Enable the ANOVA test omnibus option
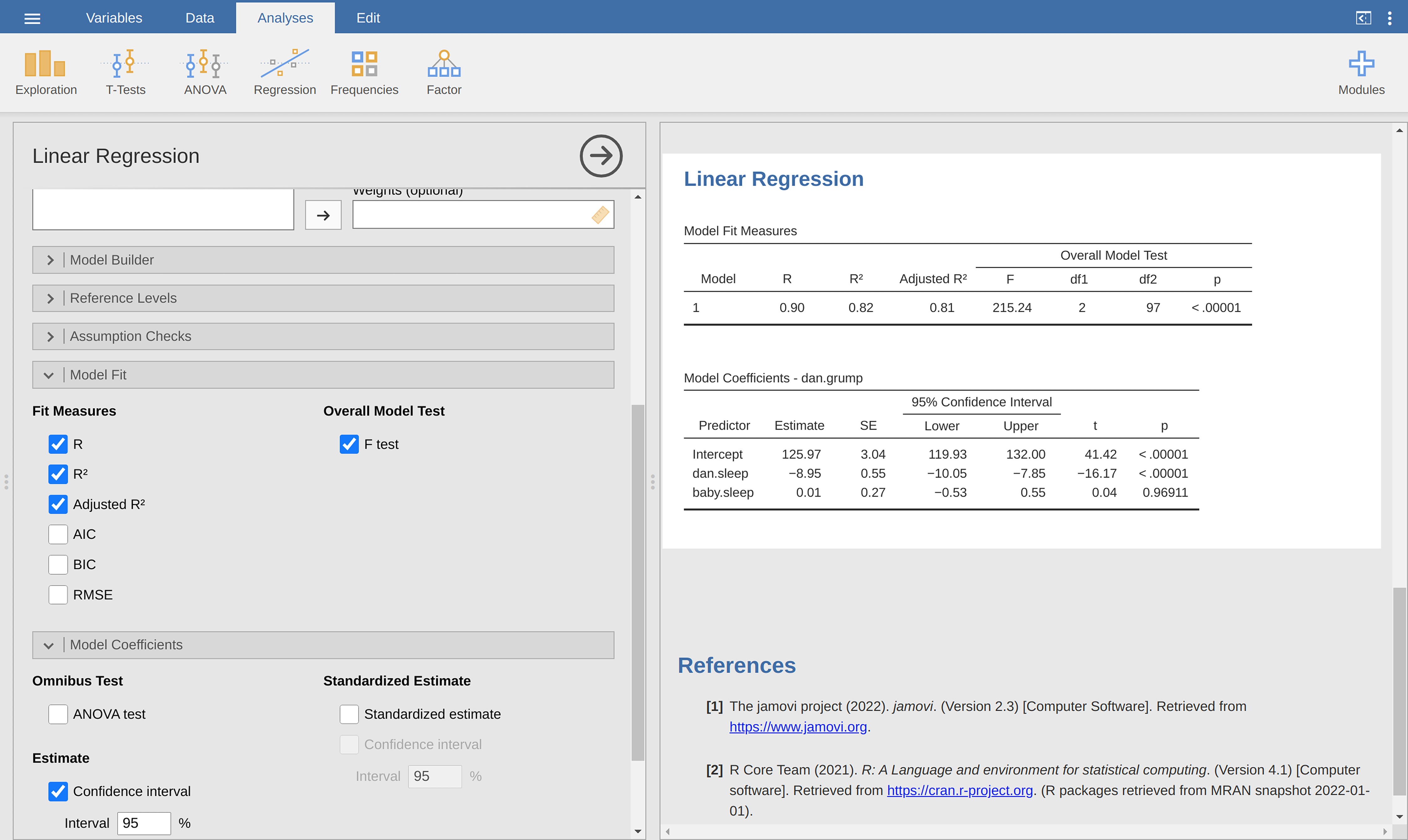The width and height of the screenshot is (1408, 840). (58, 714)
